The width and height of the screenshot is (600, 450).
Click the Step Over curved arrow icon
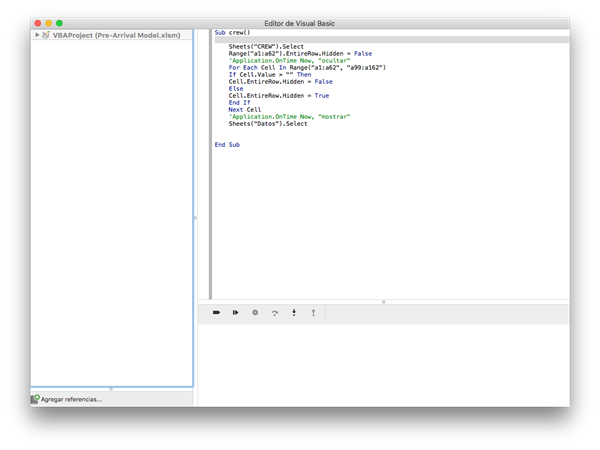point(274,313)
